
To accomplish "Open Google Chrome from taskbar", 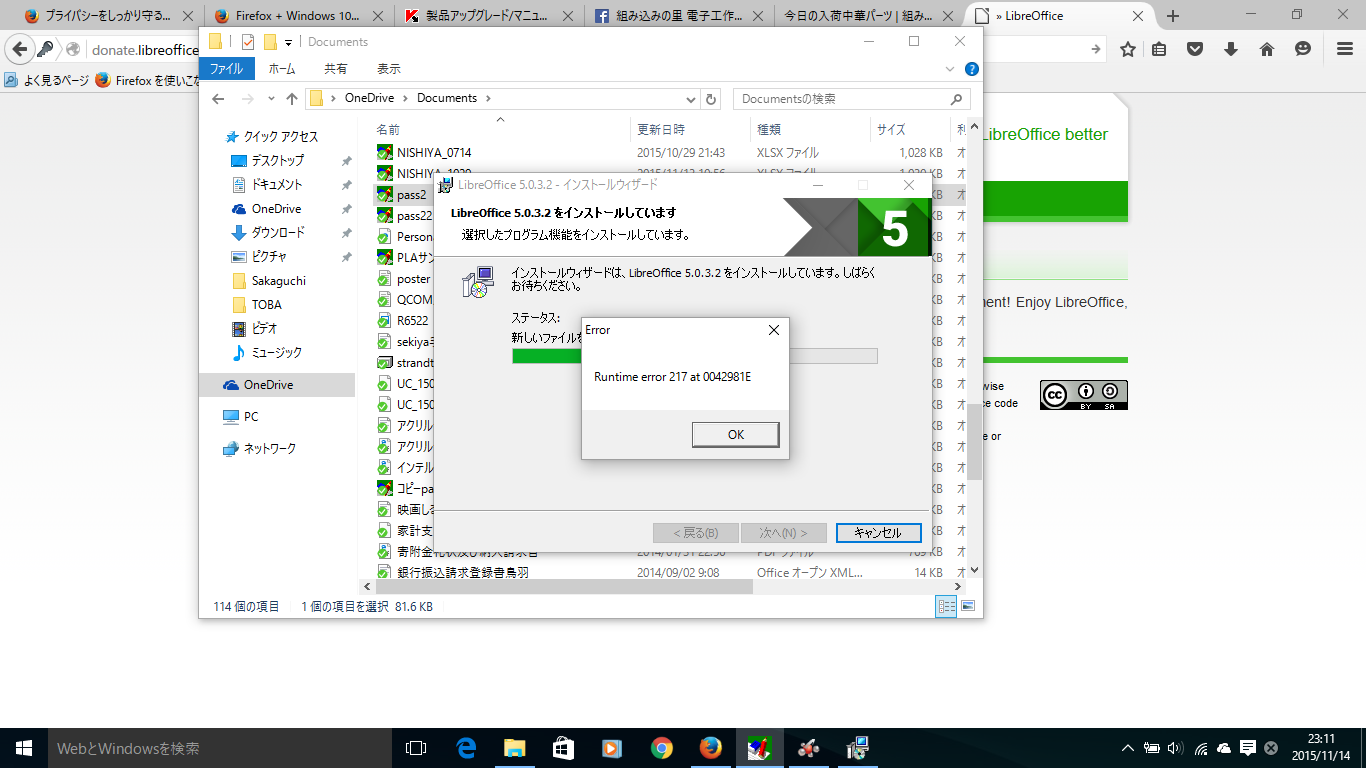I will pyautogui.click(x=661, y=748).
